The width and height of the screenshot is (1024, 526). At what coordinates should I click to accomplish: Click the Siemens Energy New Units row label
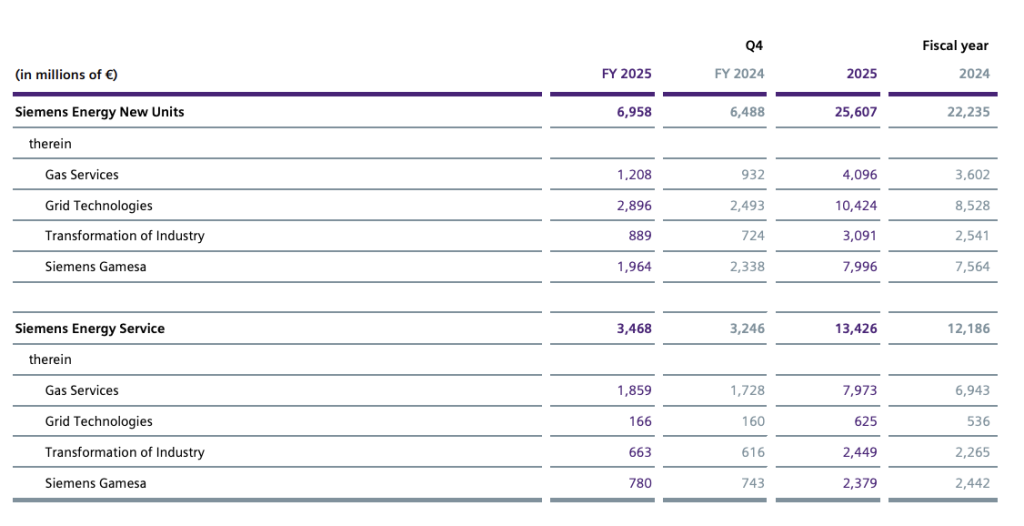click(100, 112)
